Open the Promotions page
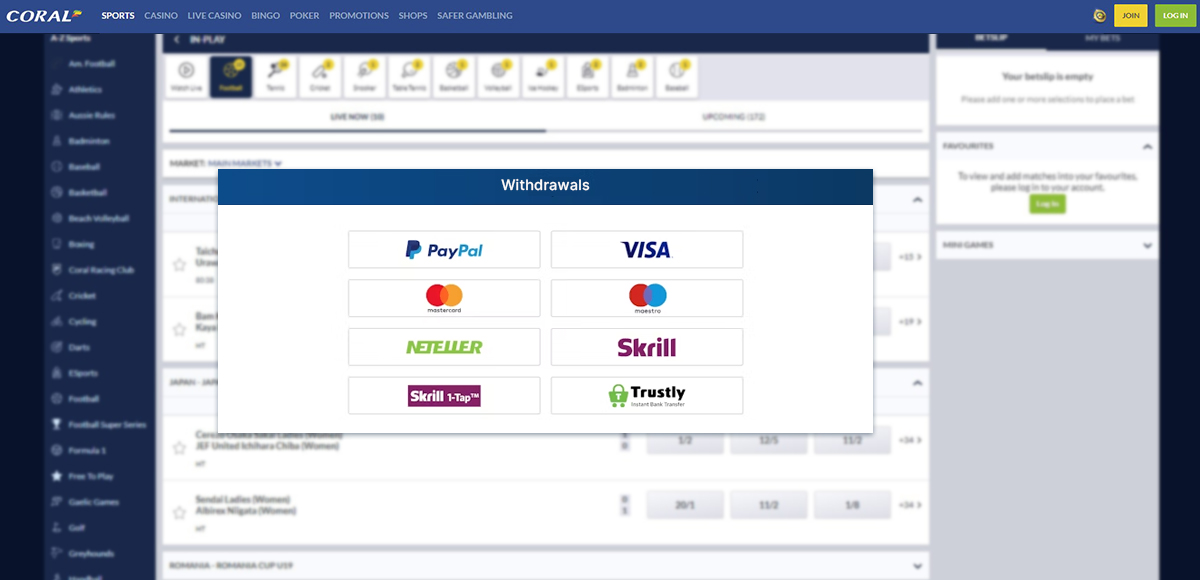 359,16
